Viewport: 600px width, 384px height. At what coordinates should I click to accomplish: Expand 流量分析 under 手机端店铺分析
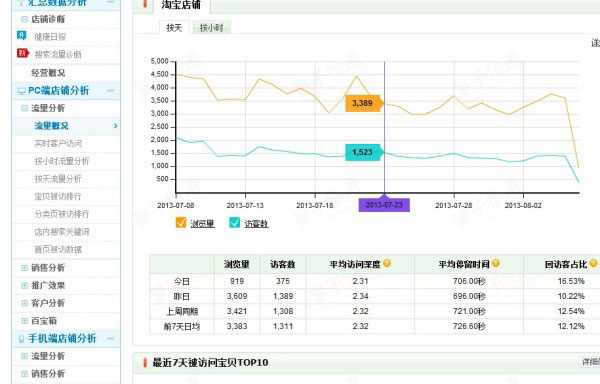tap(24, 356)
